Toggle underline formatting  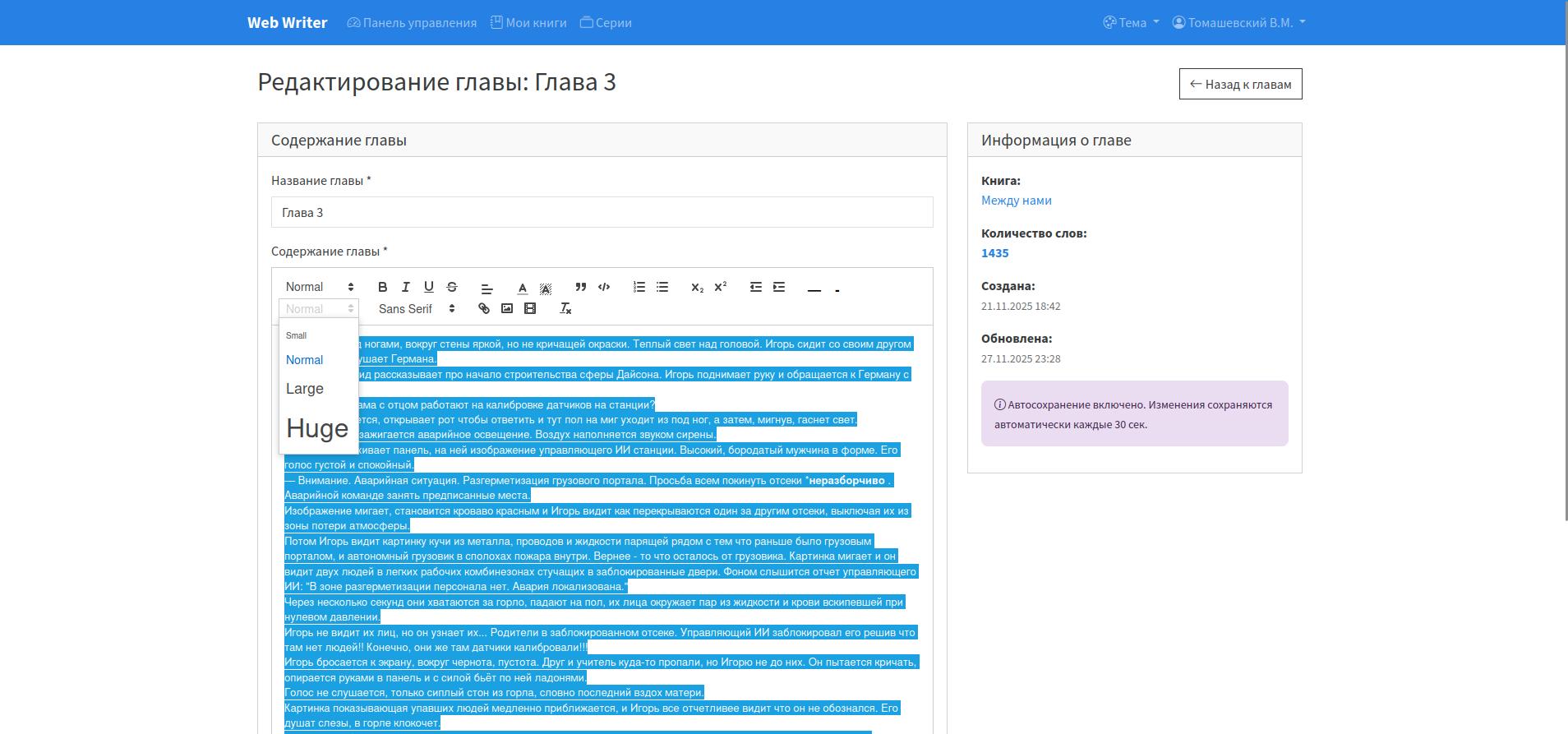(x=428, y=287)
